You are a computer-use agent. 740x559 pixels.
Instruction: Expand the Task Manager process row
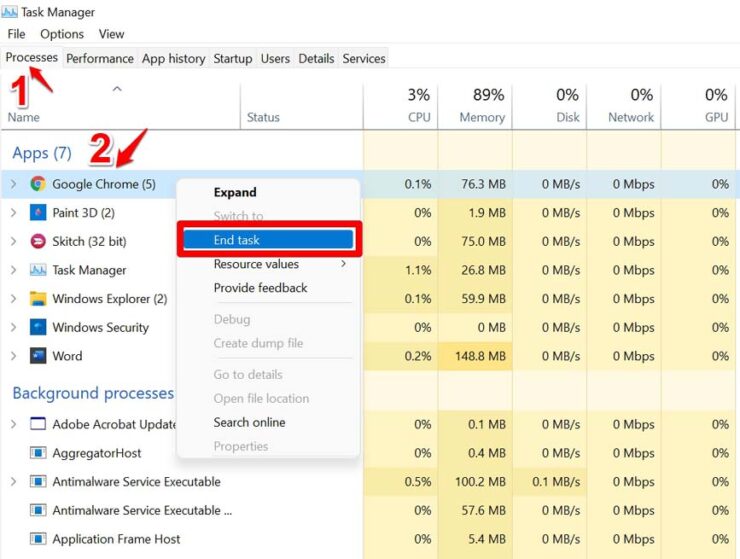point(13,270)
